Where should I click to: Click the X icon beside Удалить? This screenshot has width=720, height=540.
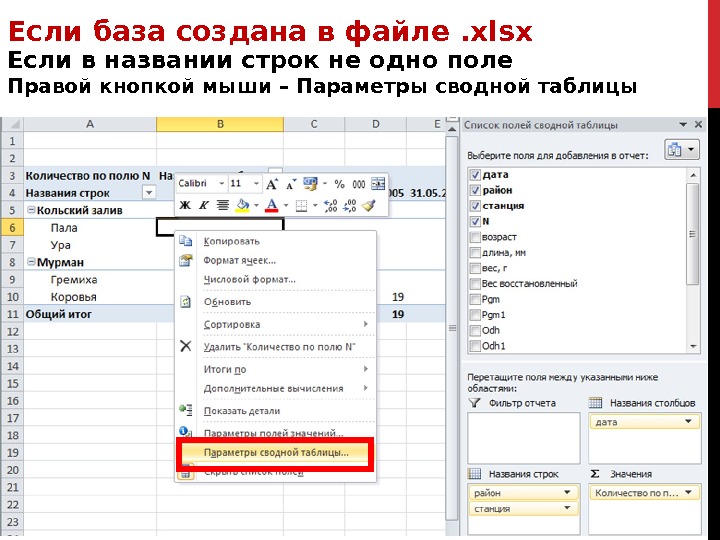(186, 346)
